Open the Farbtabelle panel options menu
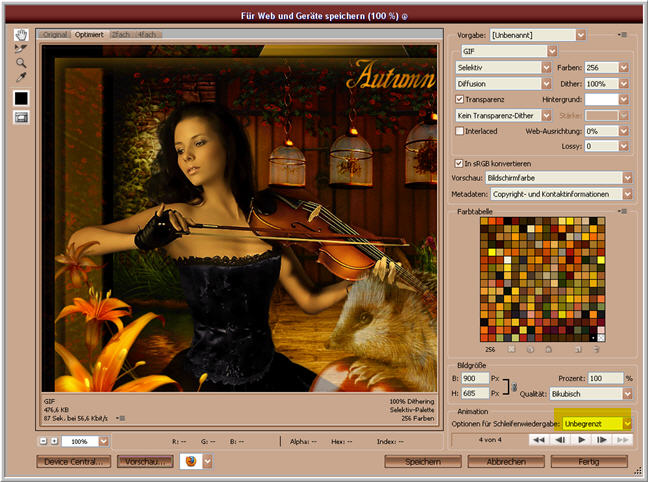The width and height of the screenshot is (648, 482). pos(623,211)
